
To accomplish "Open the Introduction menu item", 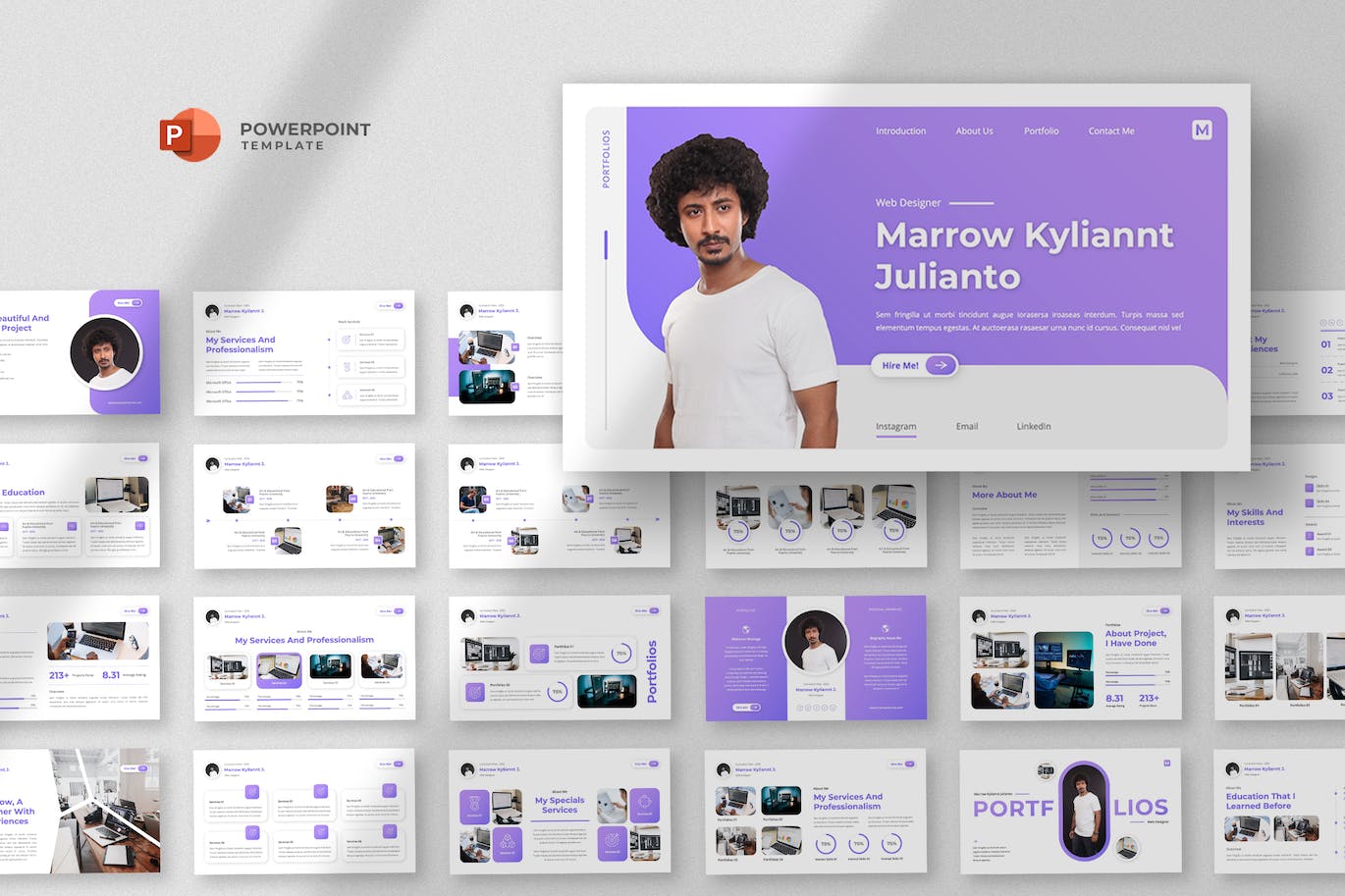I will [x=900, y=131].
